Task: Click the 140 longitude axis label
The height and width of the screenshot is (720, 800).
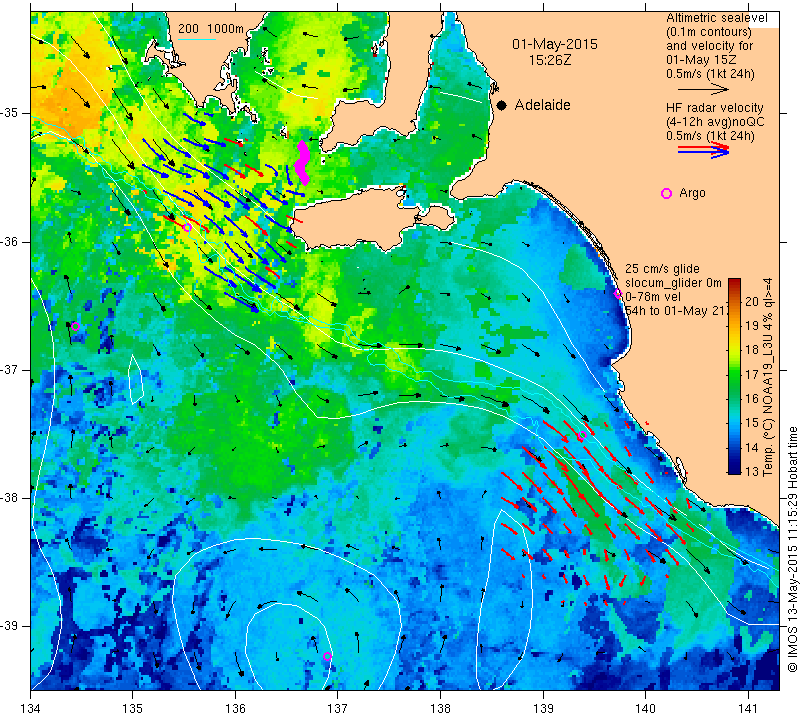Action: pos(645,709)
